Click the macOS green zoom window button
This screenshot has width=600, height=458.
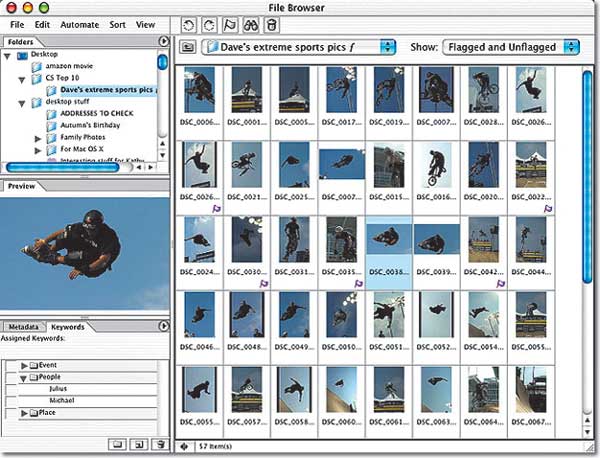(x=44, y=7)
